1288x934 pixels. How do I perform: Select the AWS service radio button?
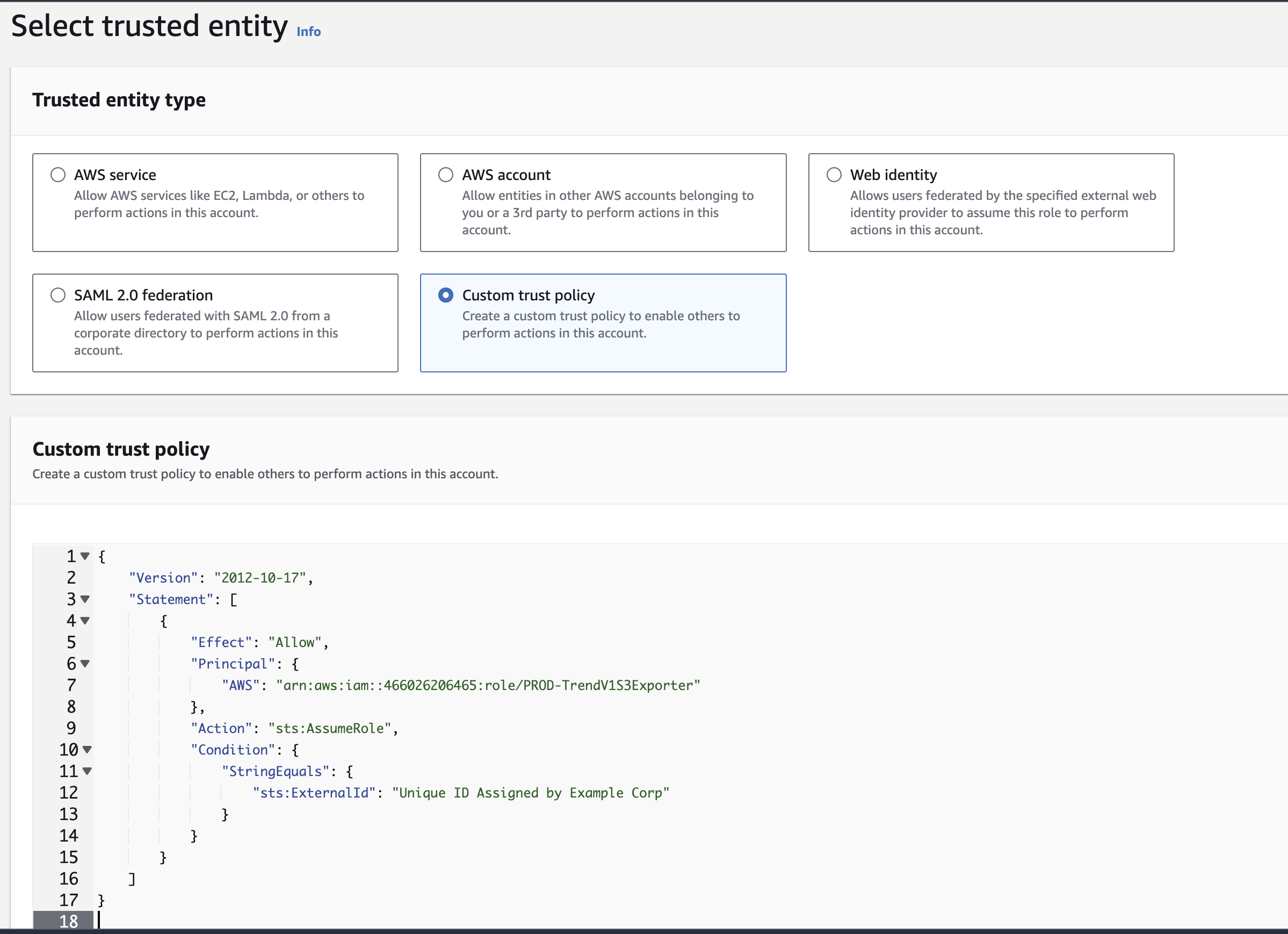(x=58, y=175)
